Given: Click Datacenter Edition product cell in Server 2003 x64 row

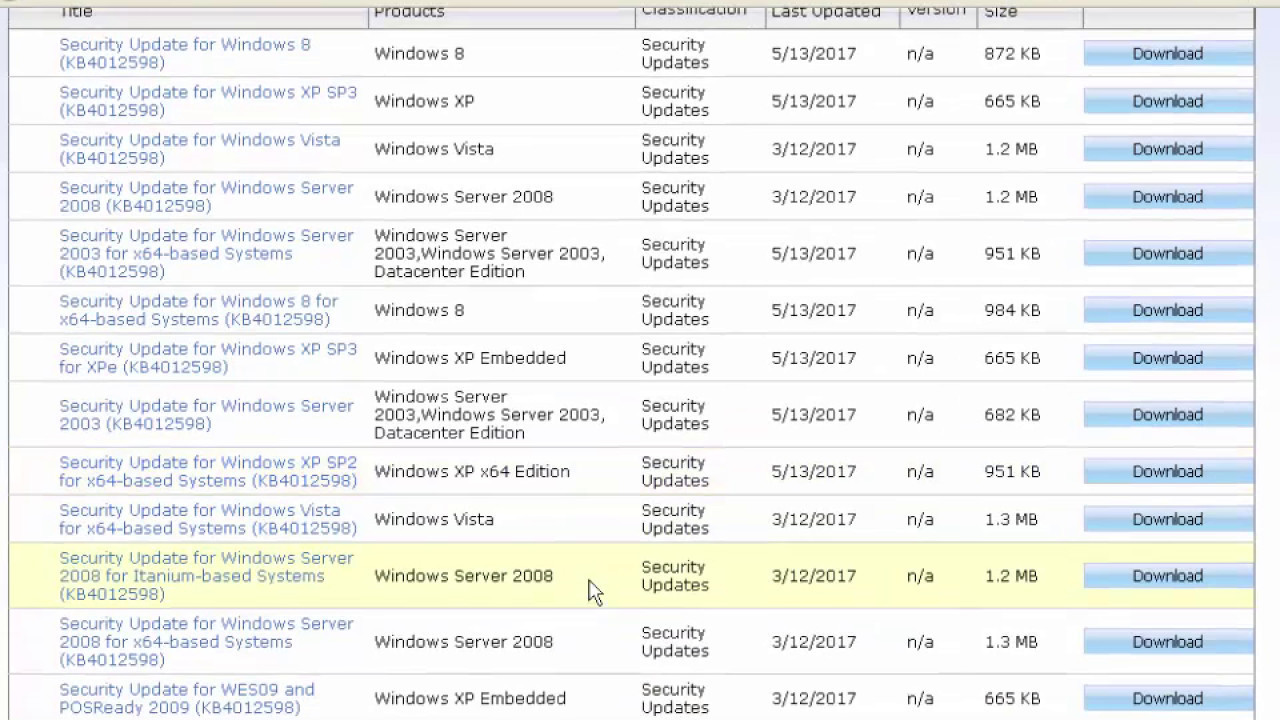Looking at the screenshot, I should 489,254.
